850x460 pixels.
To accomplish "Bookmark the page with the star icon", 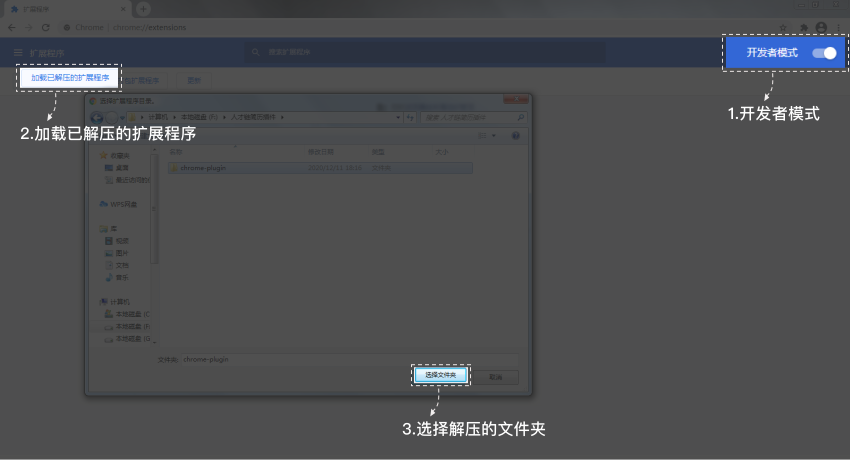I will [x=782, y=27].
